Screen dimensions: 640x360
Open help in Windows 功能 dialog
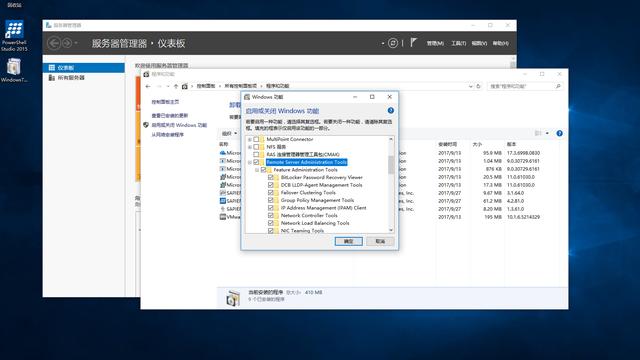coord(391,111)
